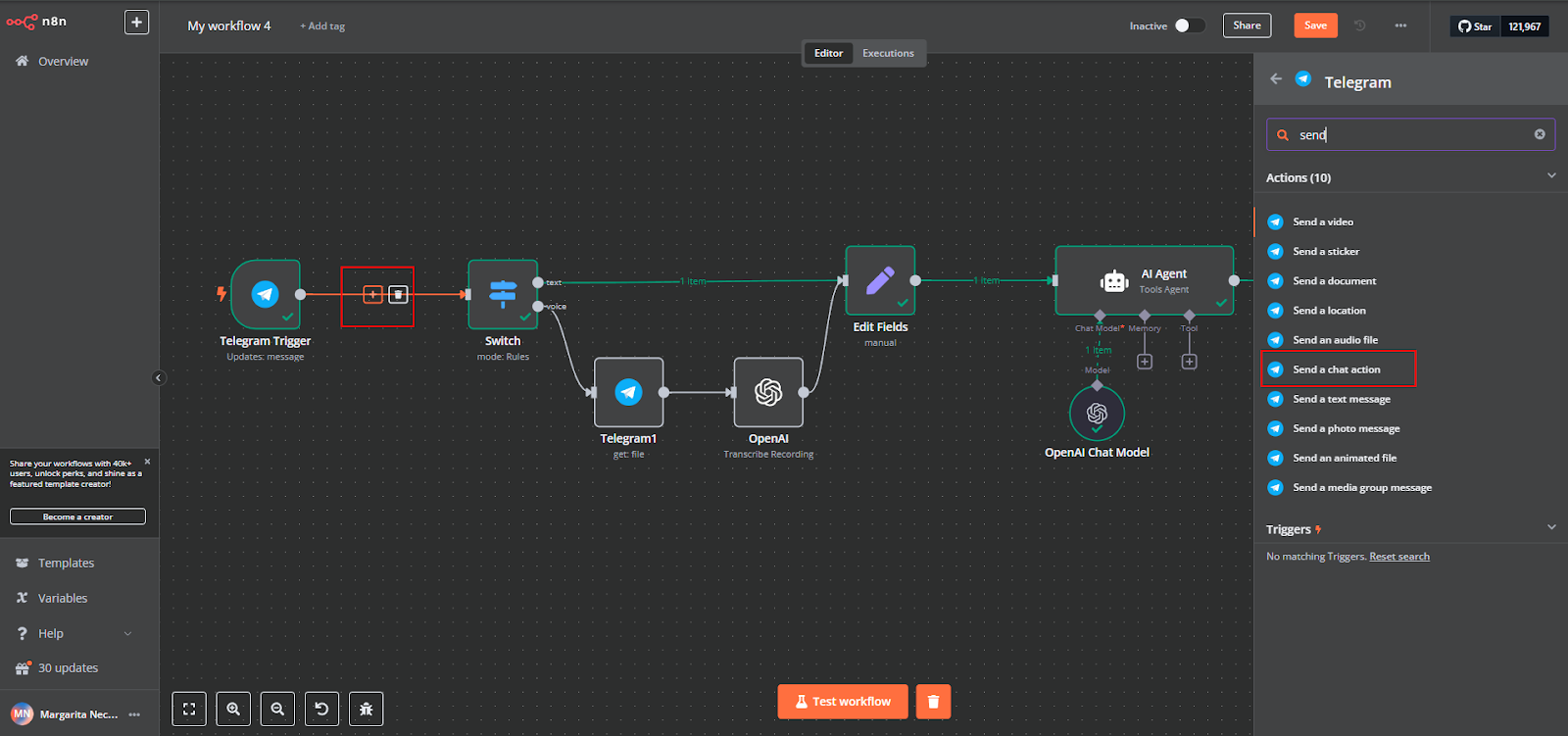Click the node search input field

(1411, 134)
